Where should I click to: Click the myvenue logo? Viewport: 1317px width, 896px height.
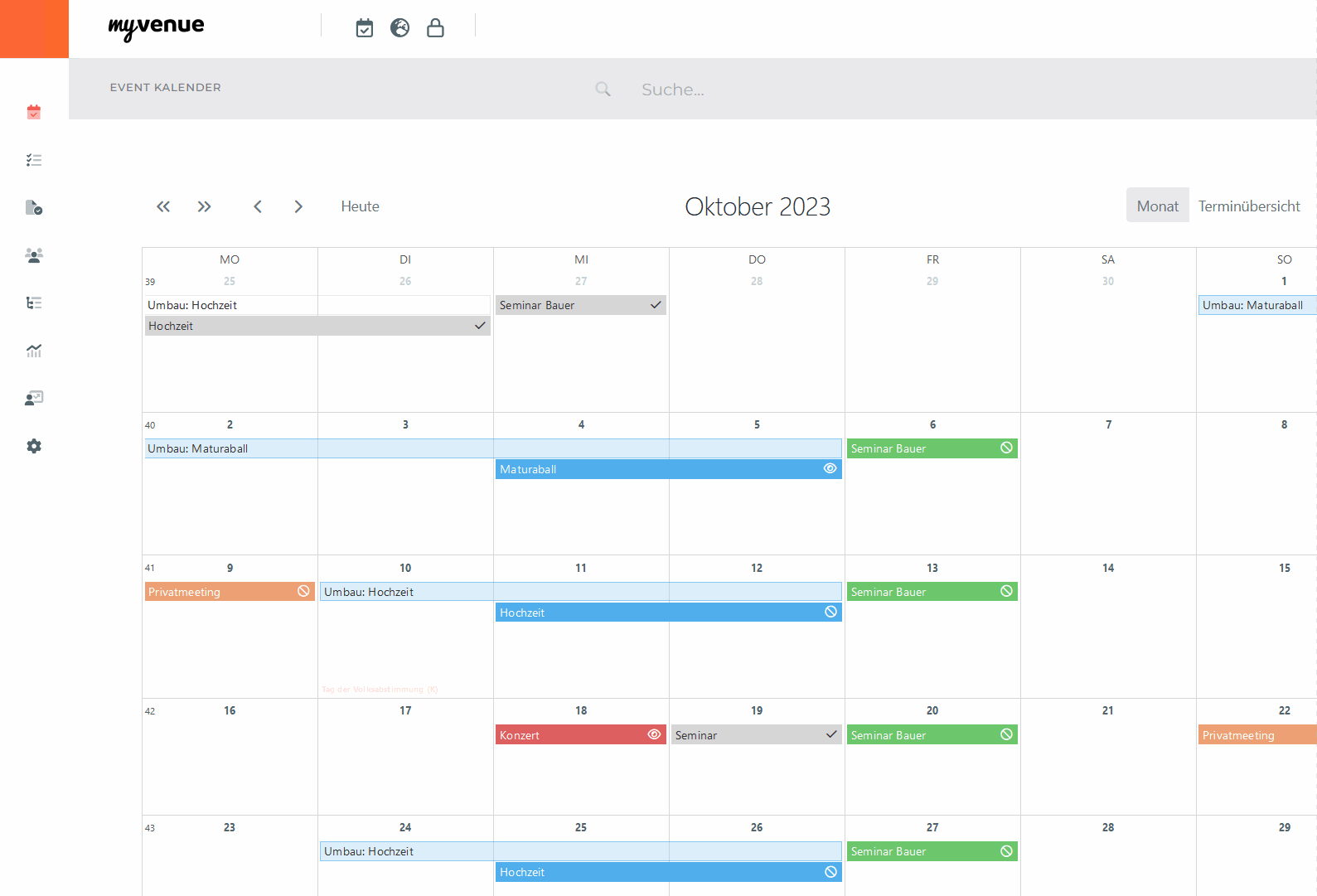(x=156, y=27)
